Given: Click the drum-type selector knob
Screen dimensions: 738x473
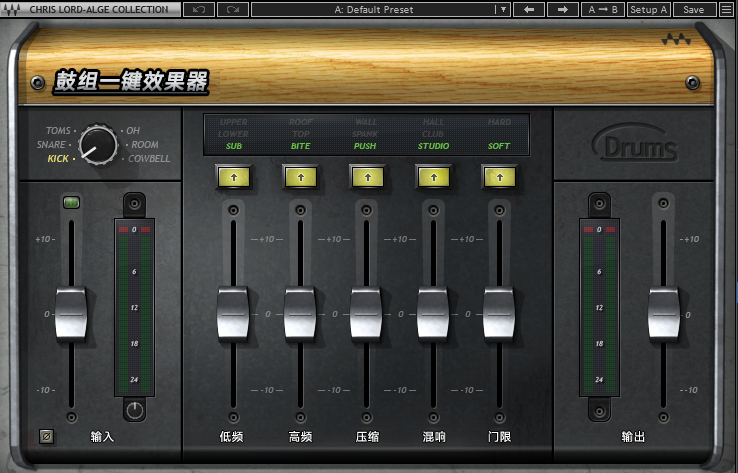Looking at the screenshot, I should point(98,144).
